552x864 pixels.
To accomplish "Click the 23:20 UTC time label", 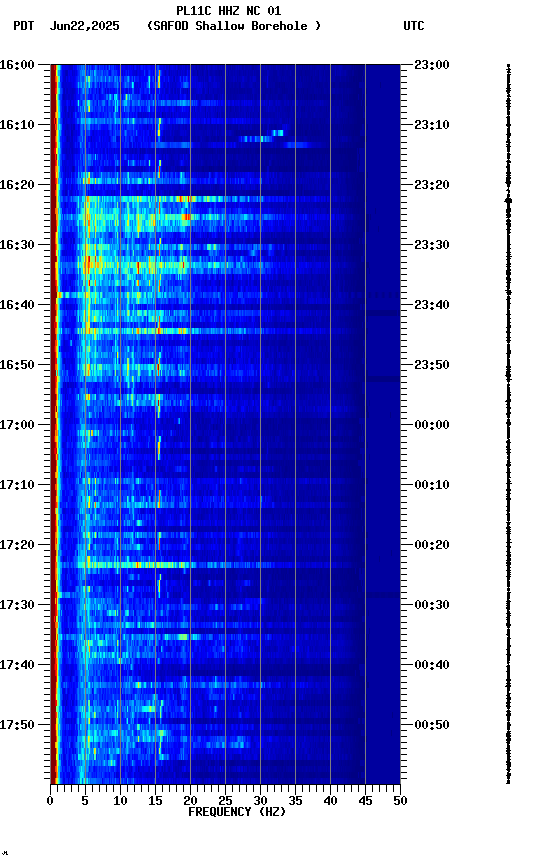I will click(x=432, y=185).
